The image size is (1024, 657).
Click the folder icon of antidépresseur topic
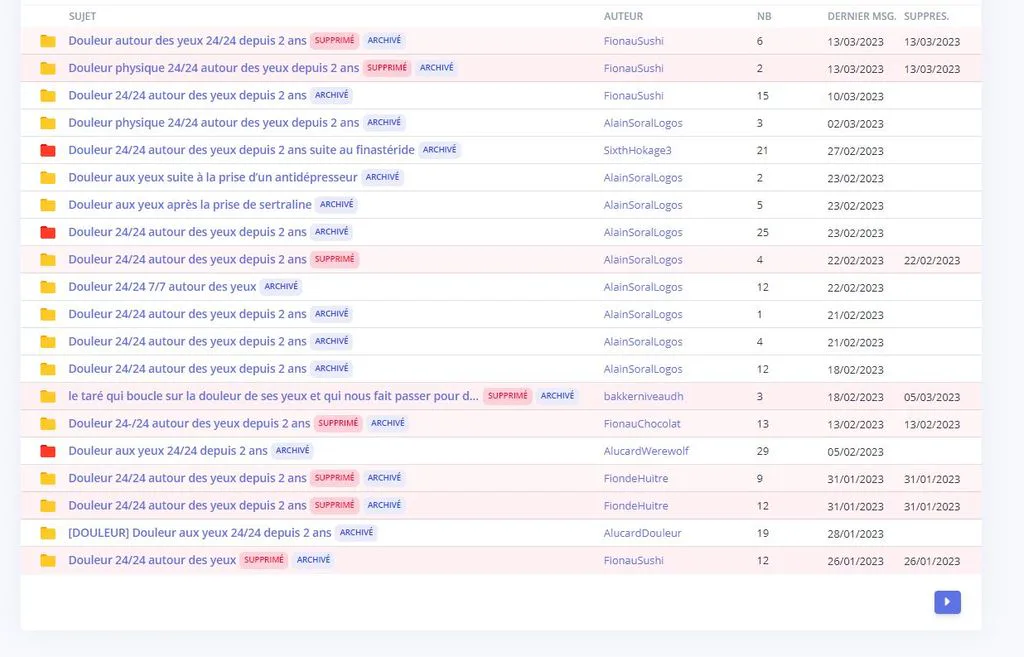[48, 178]
